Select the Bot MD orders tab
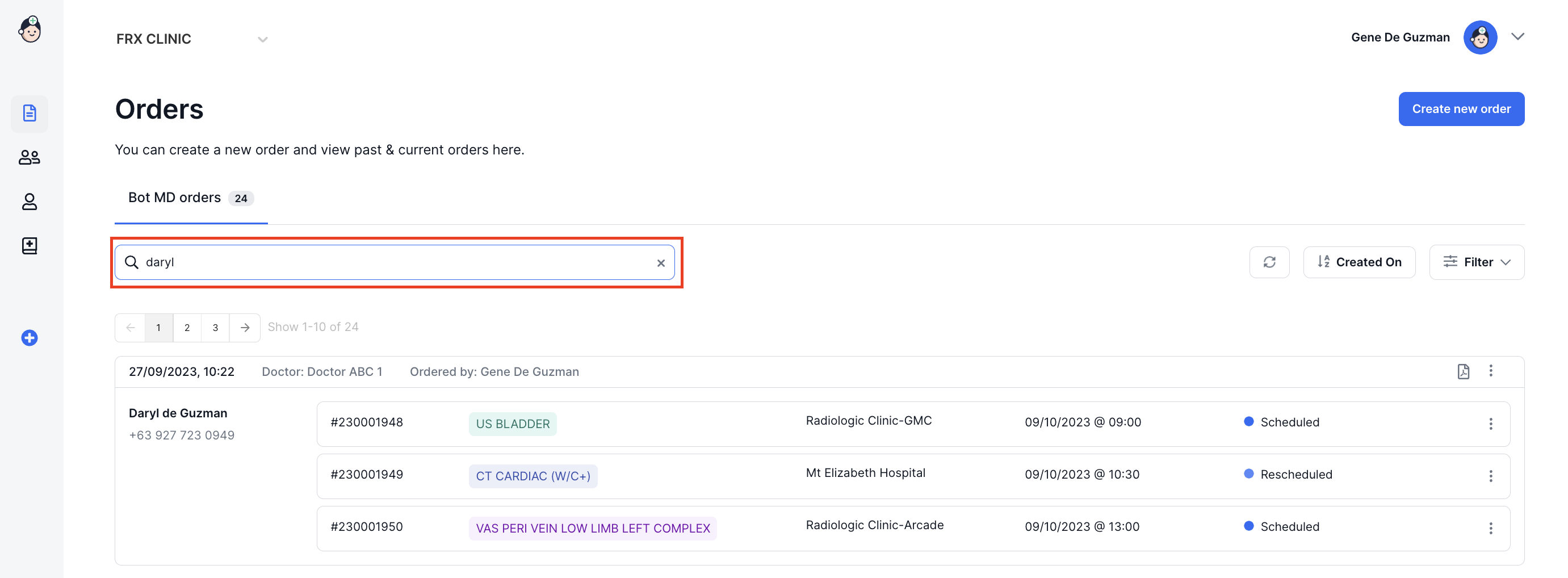The width and height of the screenshot is (1568, 578). pyautogui.click(x=191, y=198)
